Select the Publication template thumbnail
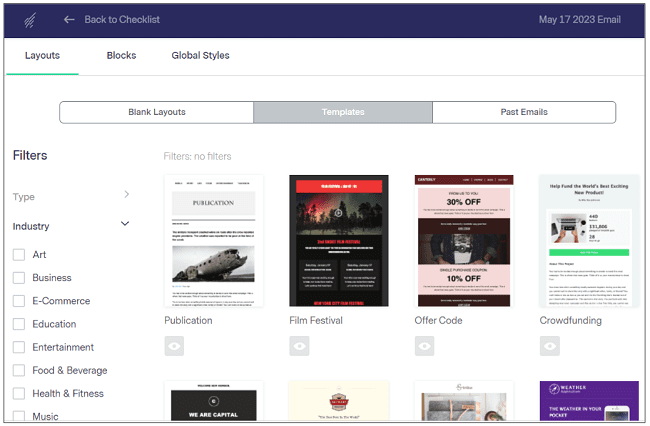Viewport: 650px width, 426px height. point(213,241)
